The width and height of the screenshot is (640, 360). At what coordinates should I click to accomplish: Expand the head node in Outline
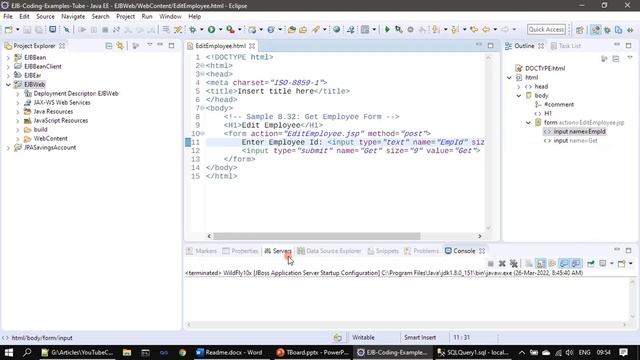pos(519,87)
